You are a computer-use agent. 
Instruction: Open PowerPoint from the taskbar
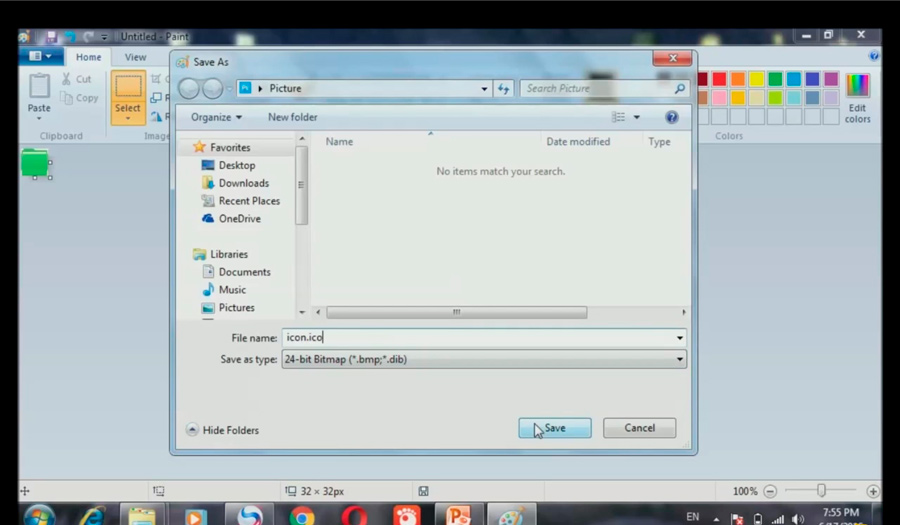coord(459,515)
